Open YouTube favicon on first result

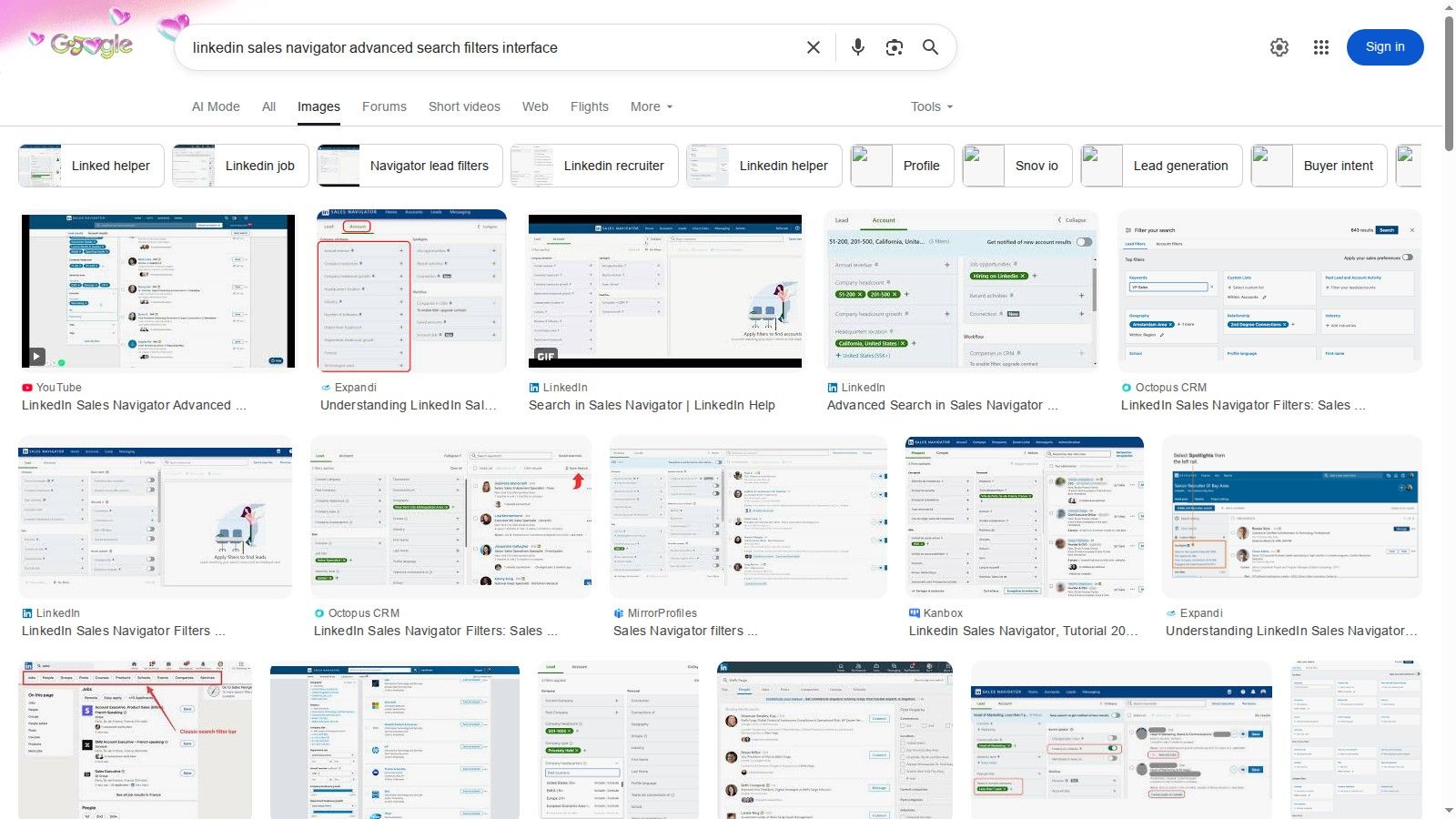tap(27, 388)
